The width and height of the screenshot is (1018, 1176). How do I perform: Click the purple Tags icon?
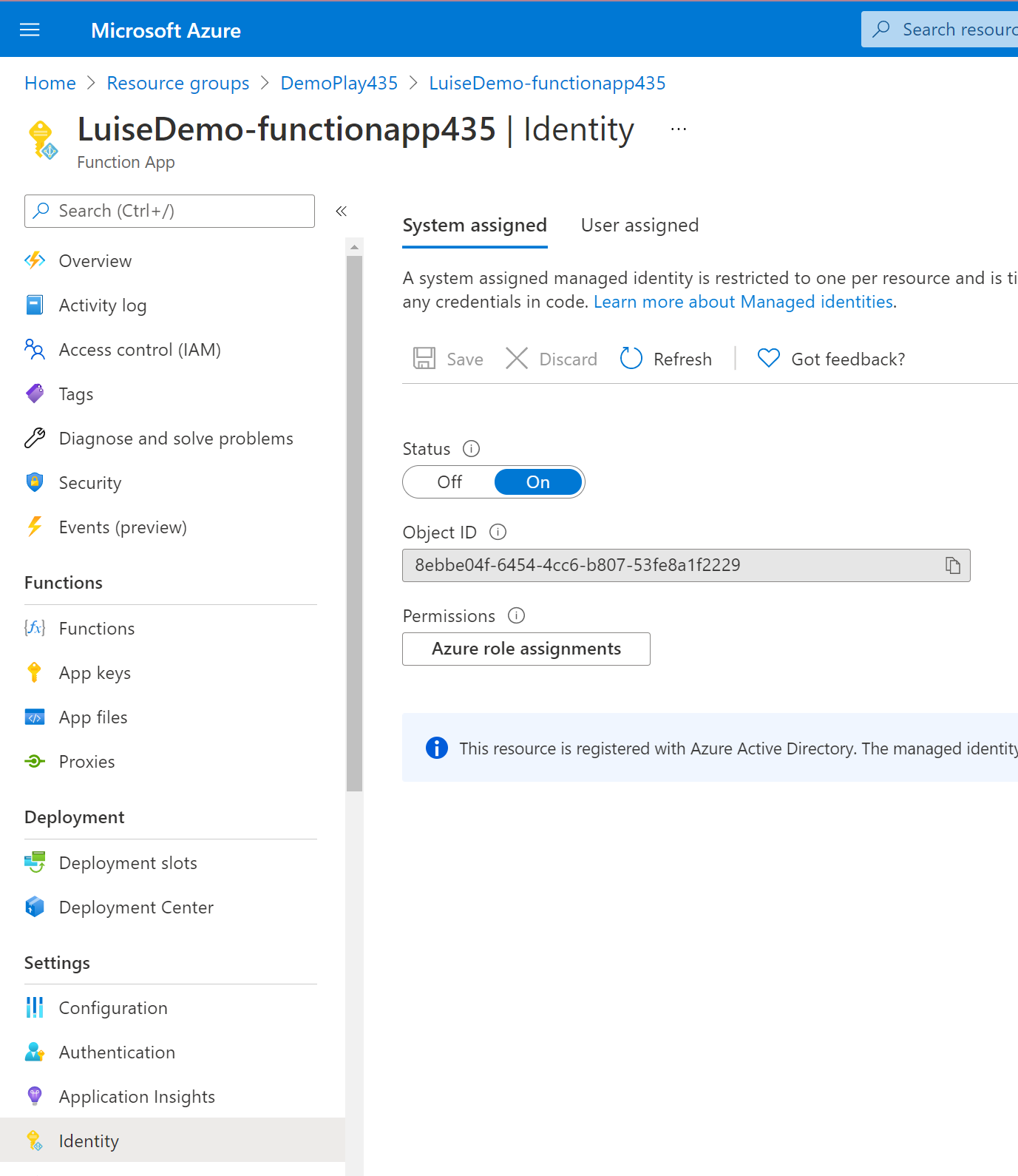[35, 393]
